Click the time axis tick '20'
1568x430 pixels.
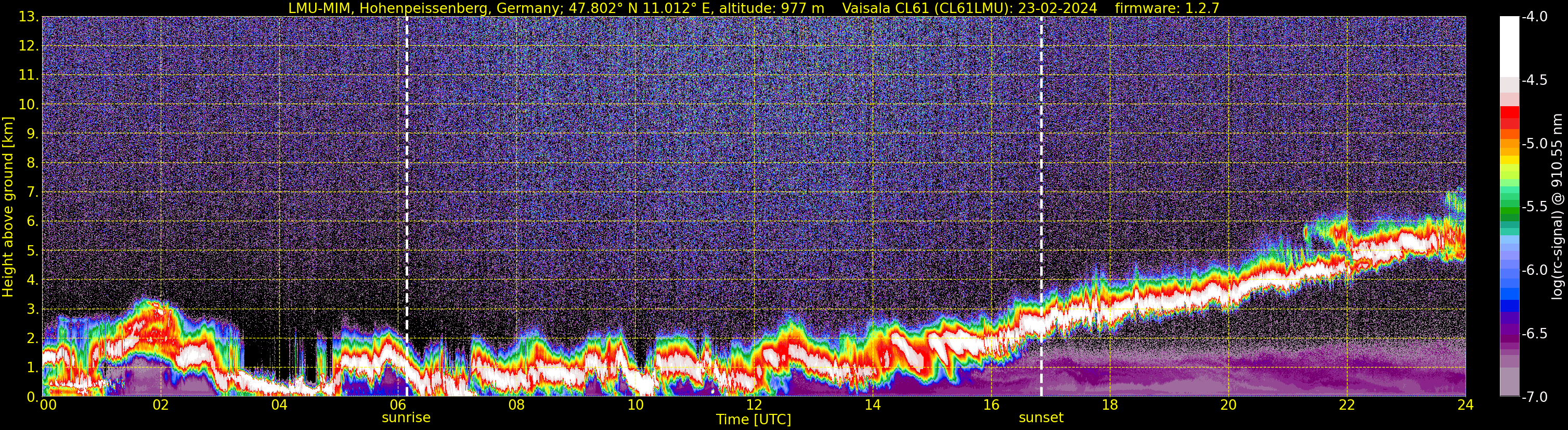coord(1228,405)
